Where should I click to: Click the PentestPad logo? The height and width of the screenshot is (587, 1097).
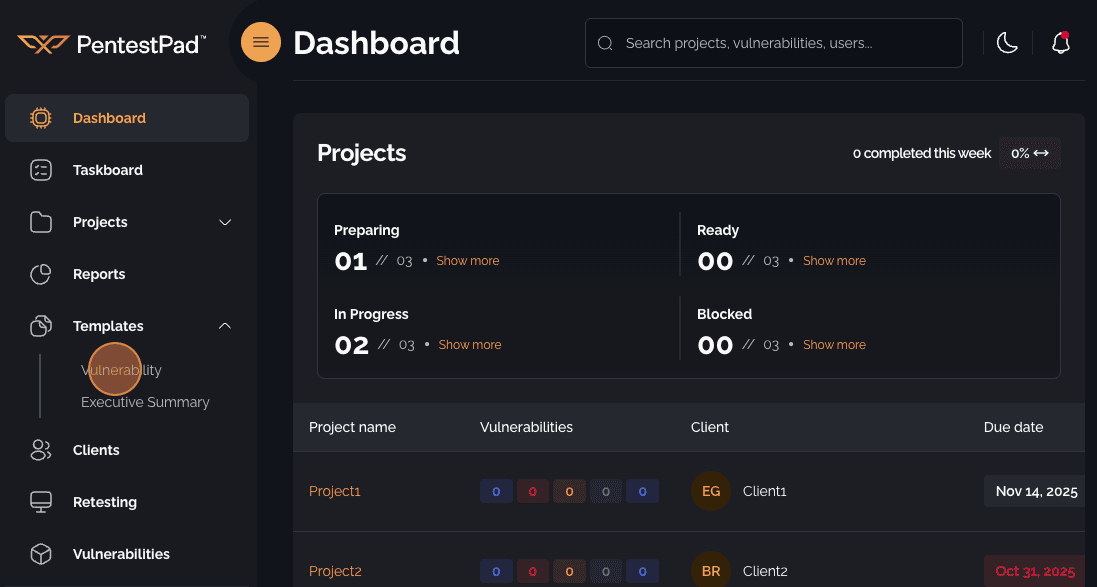point(110,43)
